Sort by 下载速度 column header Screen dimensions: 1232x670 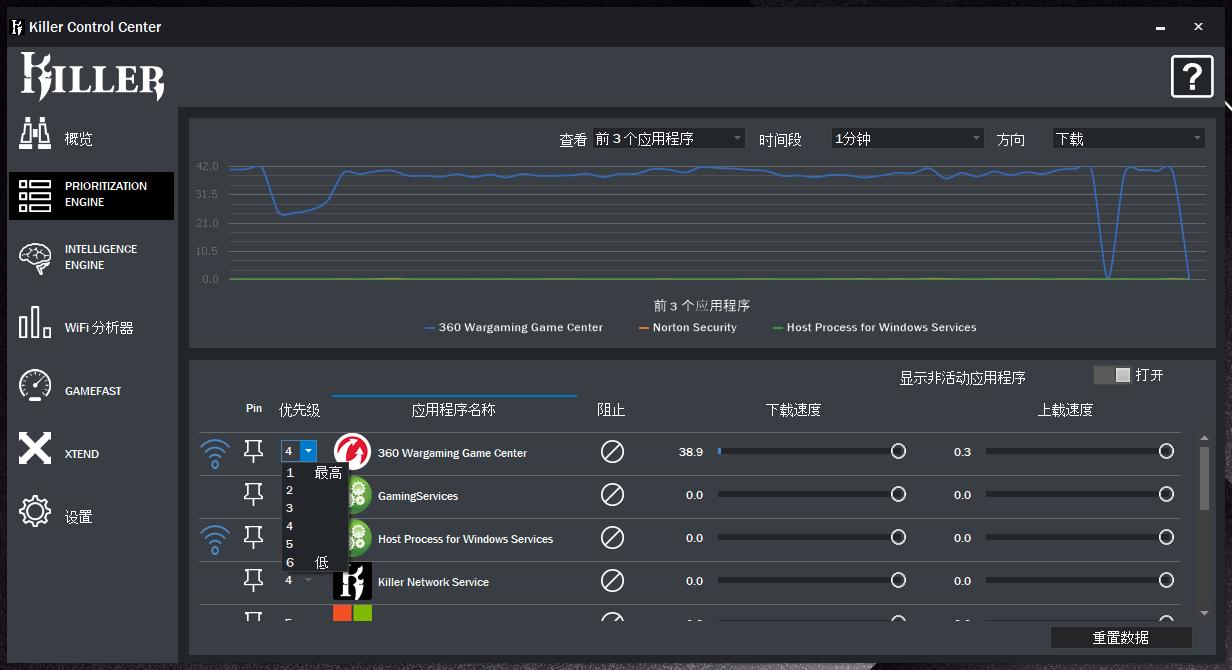793,410
